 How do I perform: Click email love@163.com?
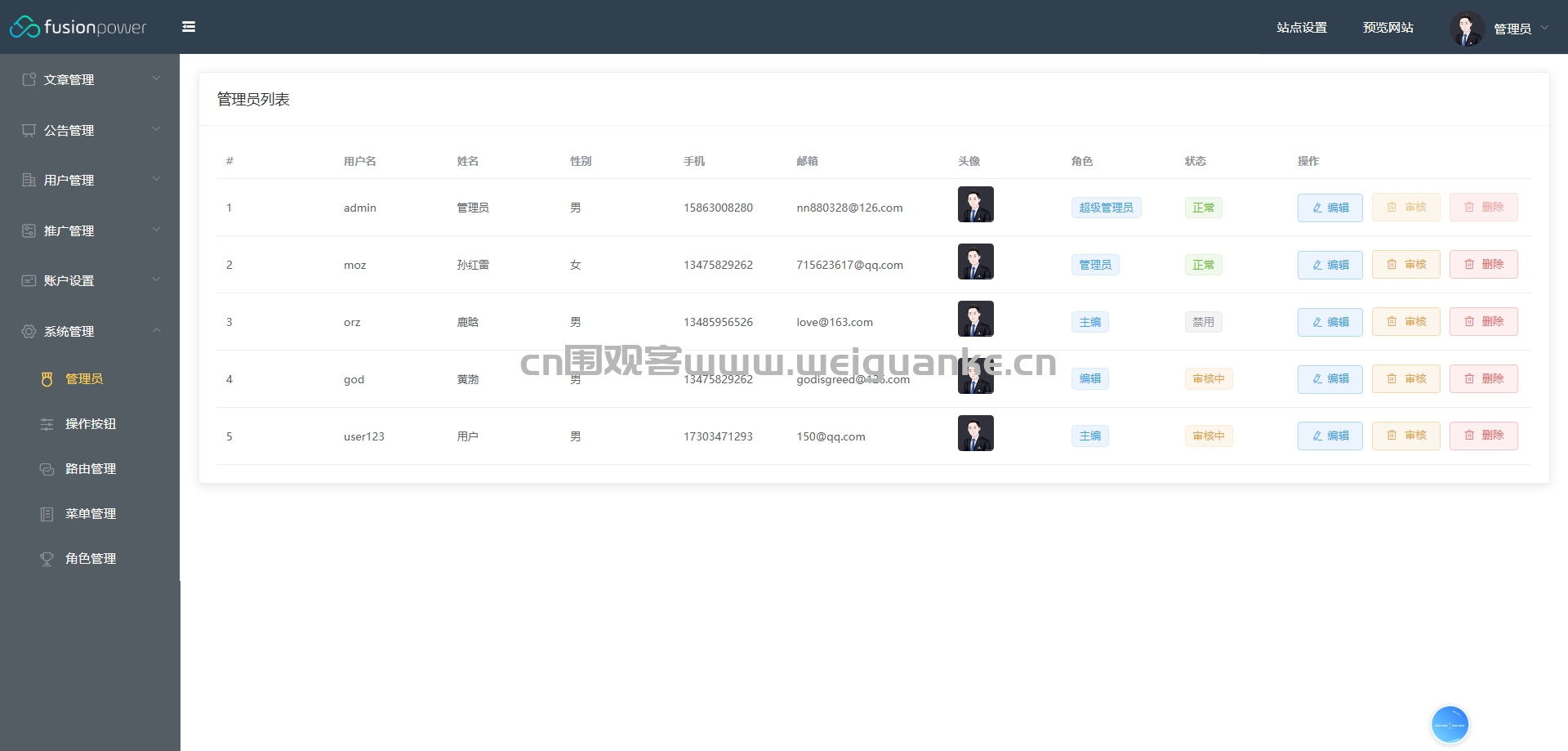835,322
